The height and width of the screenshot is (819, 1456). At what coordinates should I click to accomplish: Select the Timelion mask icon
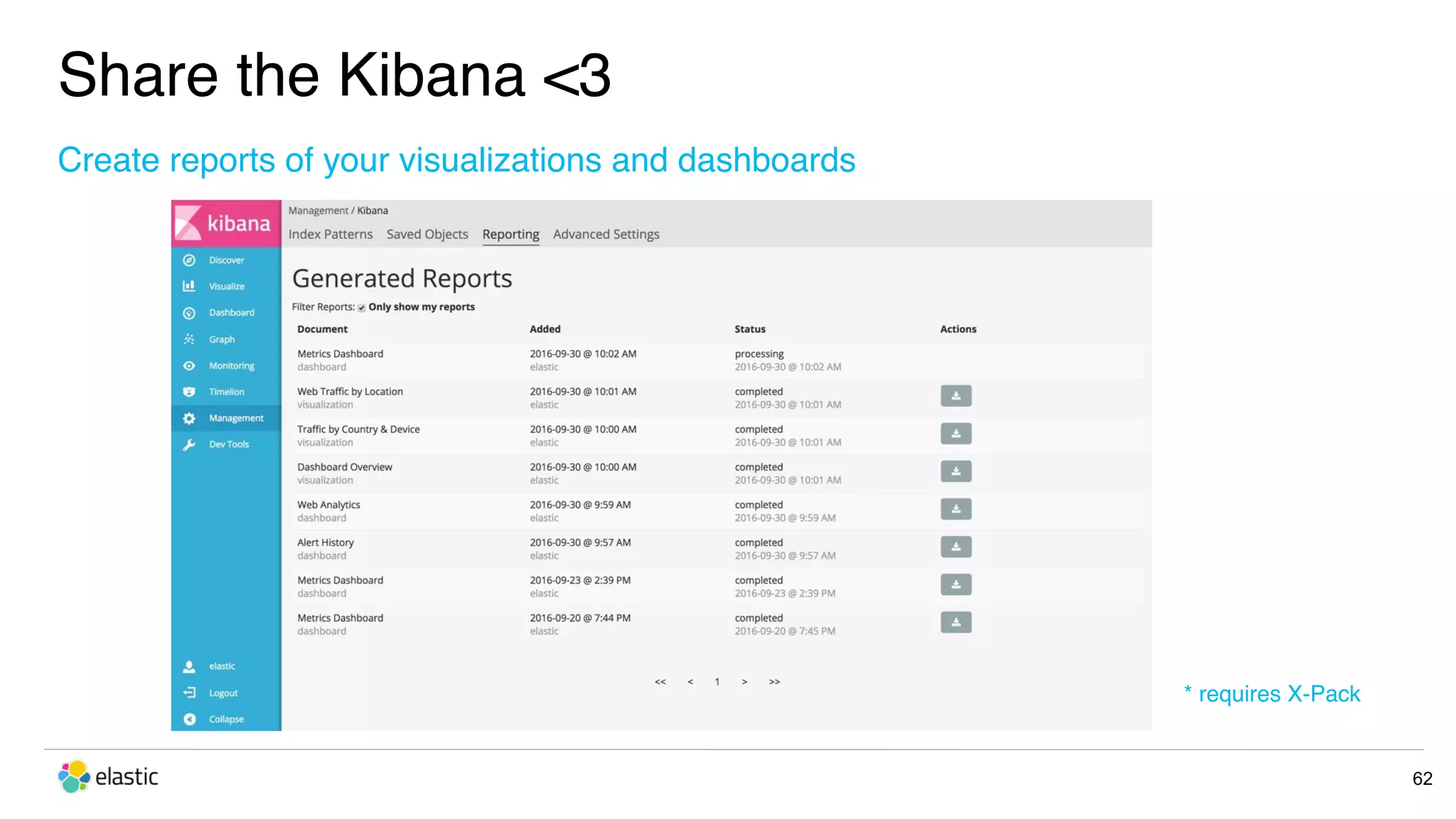[189, 392]
